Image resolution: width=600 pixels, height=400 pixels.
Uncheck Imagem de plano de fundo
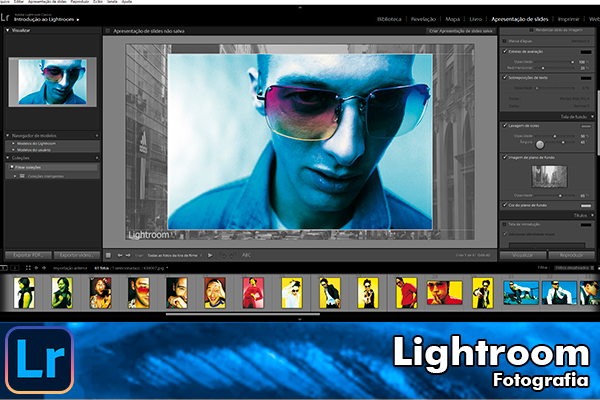[505, 157]
